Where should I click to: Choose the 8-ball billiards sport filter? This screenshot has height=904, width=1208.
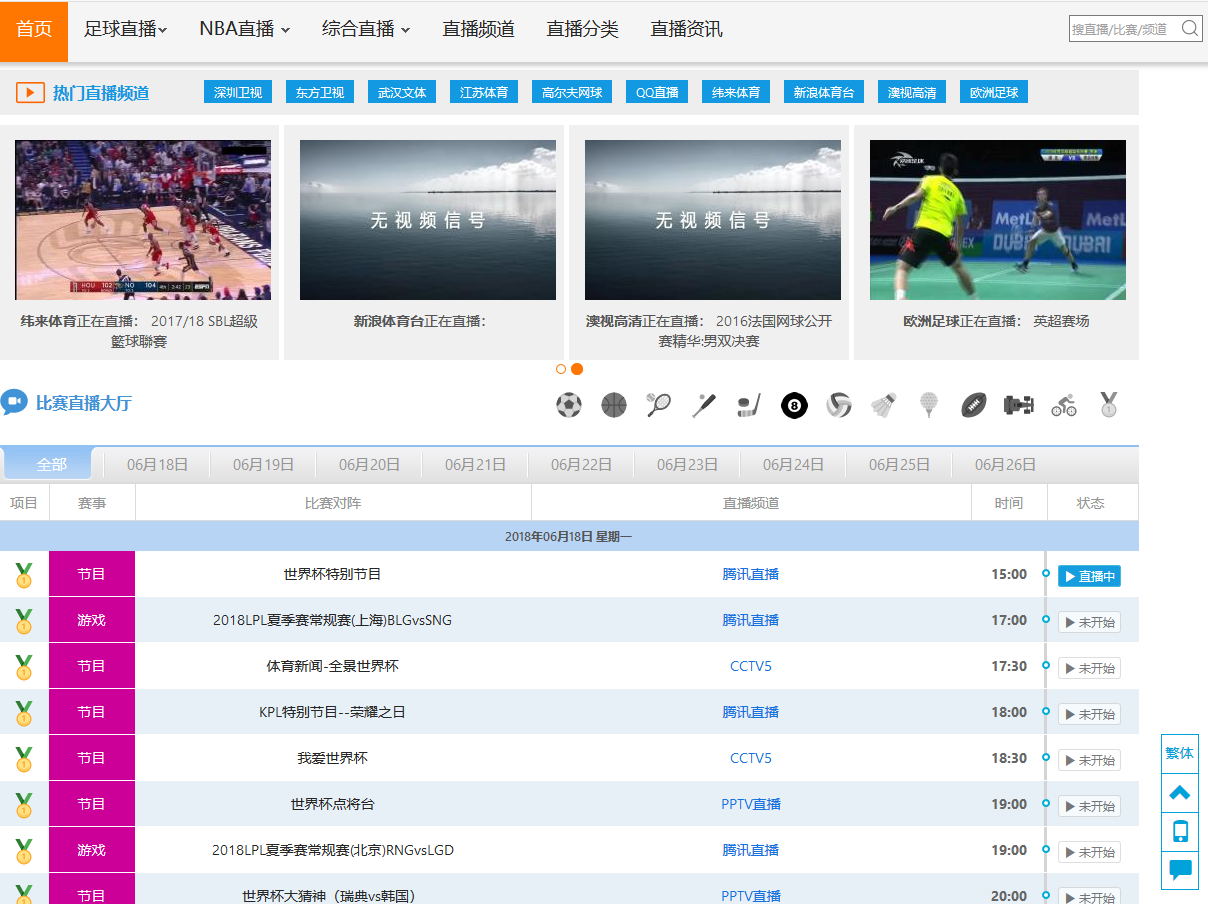point(794,405)
